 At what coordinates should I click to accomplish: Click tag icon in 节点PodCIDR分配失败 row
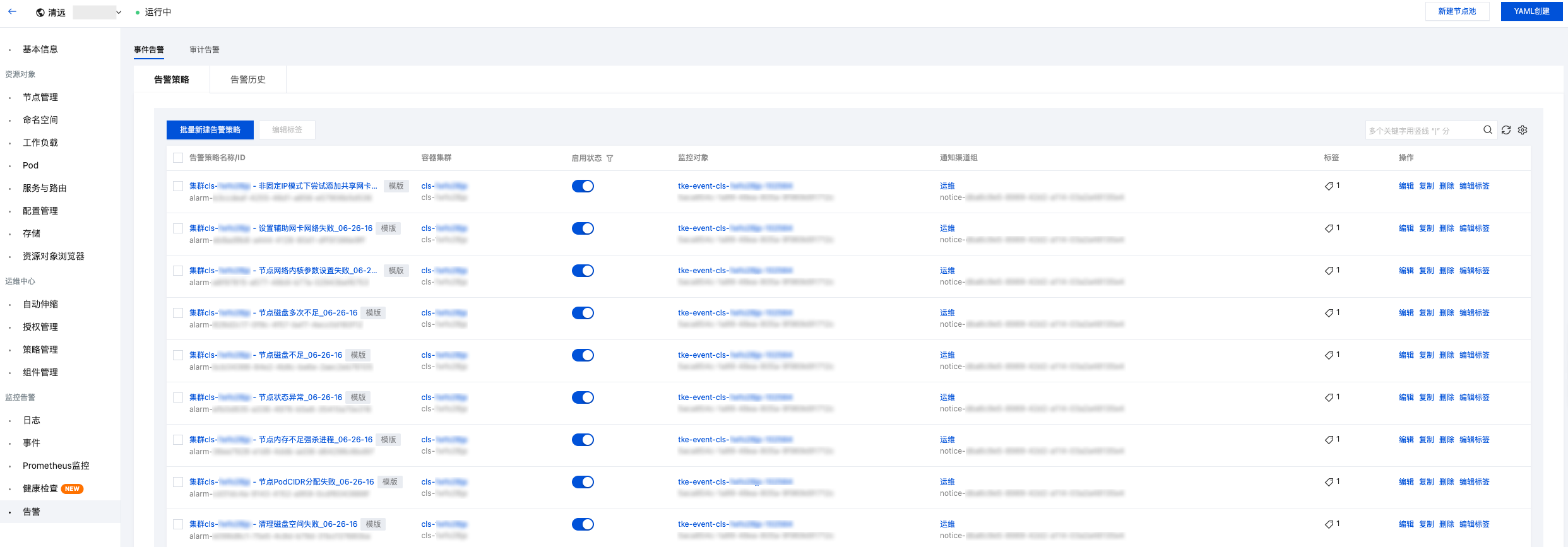click(x=1329, y=482)
